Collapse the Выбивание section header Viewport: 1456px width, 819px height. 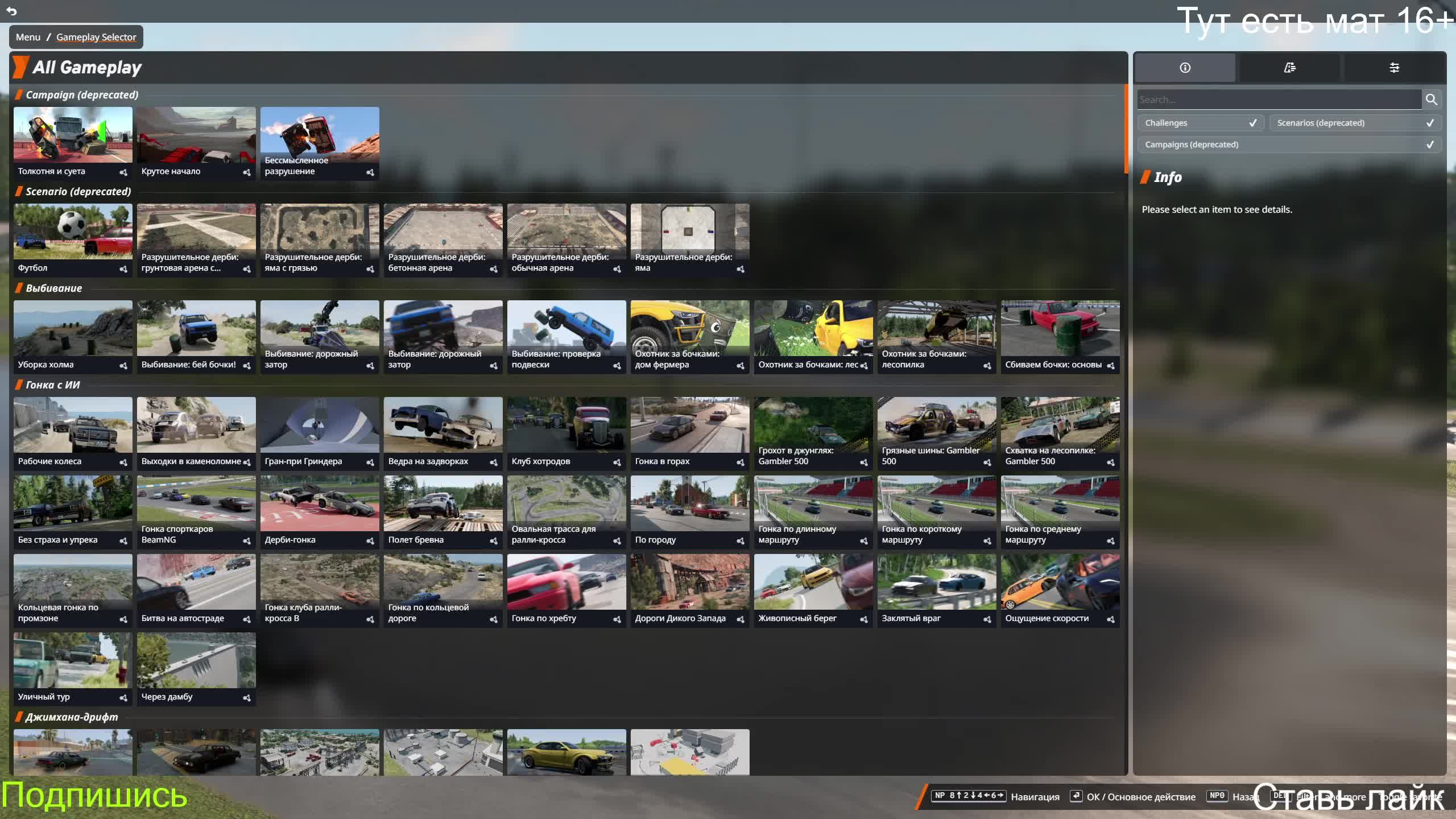point(53,288)
